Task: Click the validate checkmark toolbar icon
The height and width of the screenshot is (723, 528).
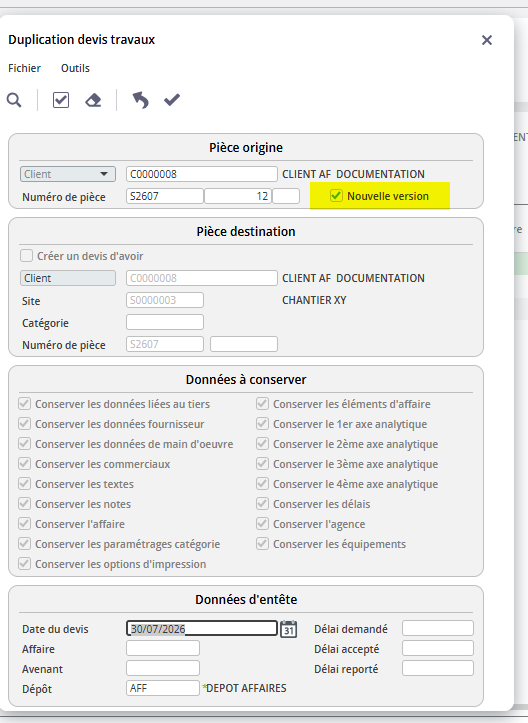Action: tap(172, 100)
